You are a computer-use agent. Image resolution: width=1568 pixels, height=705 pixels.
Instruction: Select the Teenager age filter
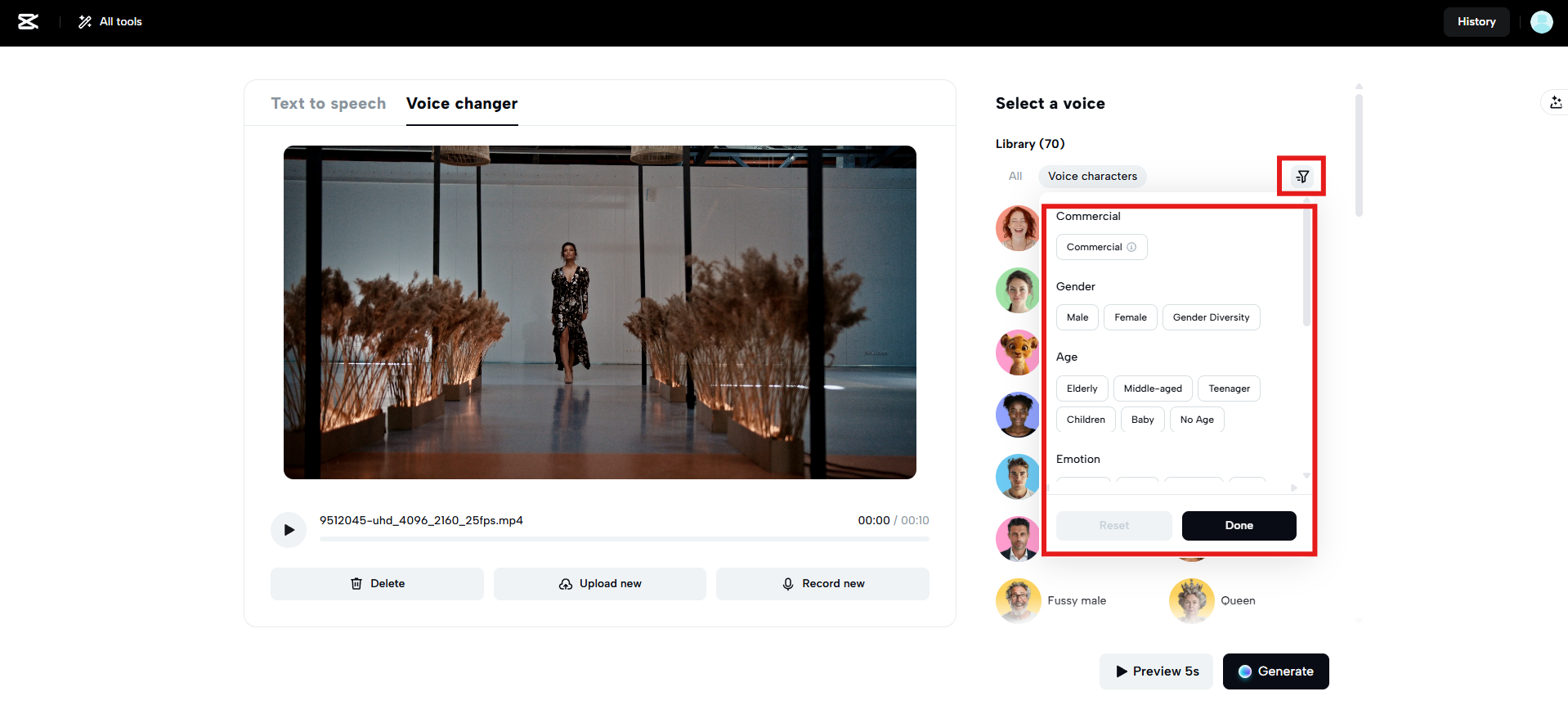[x=1229, y=388]
